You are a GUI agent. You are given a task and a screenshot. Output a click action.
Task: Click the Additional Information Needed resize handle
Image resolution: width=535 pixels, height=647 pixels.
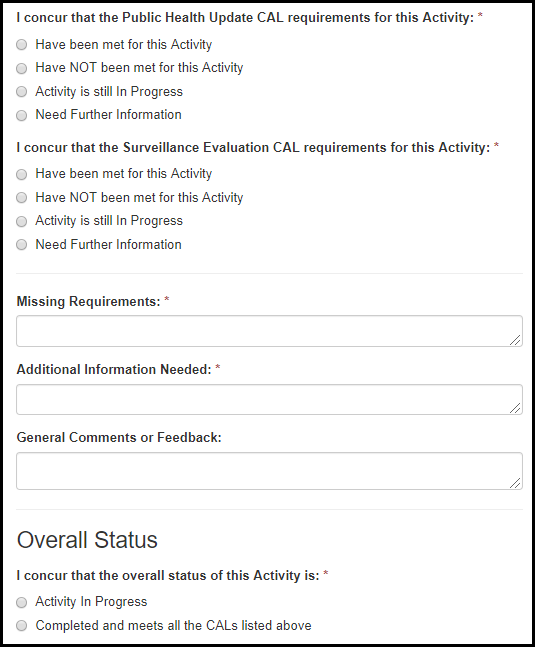pos(515,408)
